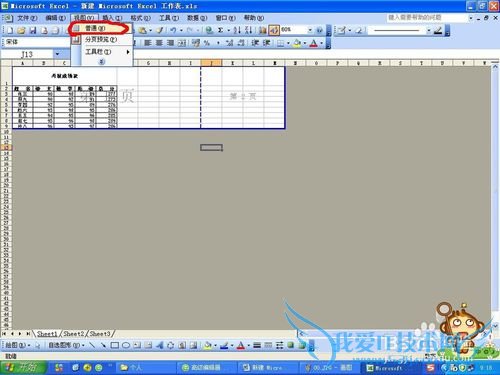Viewport: 500px width, 375px height.
Task: Switch to the Sheet3 tab
Action: pyautogui.click(x=100, y=333)
